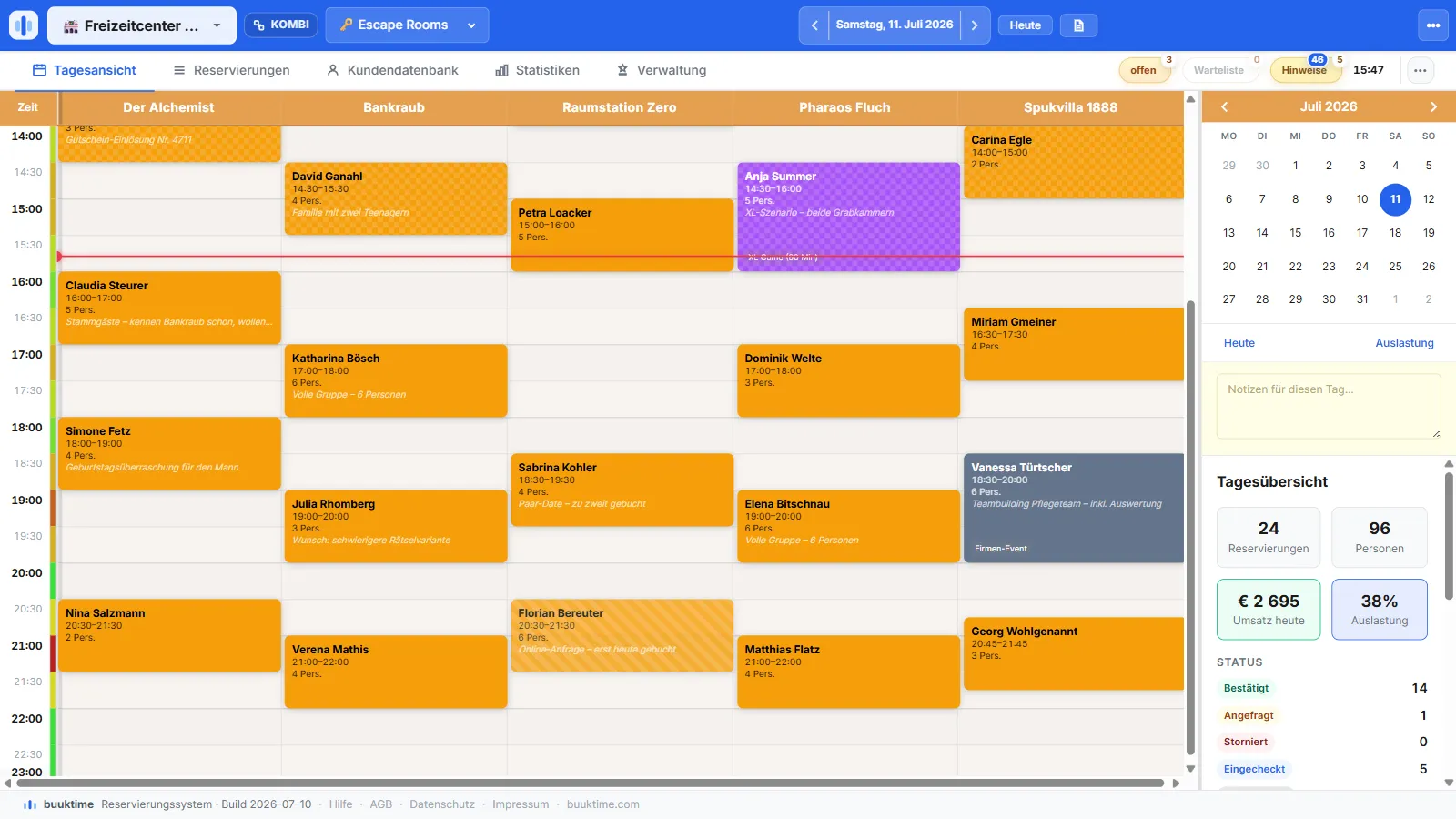Visit buuktime.com footer link
The width and height of the screenshot is (1456, 819).
[x=602, y=804]
